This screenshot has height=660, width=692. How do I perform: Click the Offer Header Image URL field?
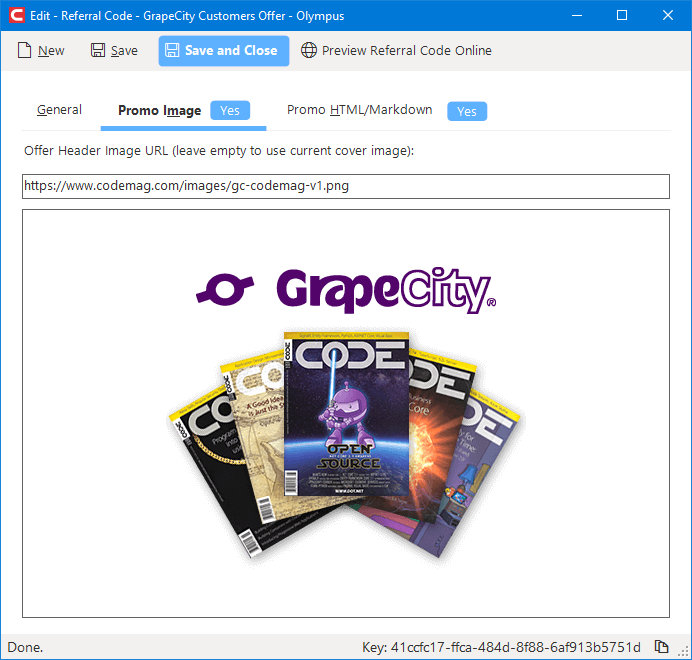[x=346, y=186]
